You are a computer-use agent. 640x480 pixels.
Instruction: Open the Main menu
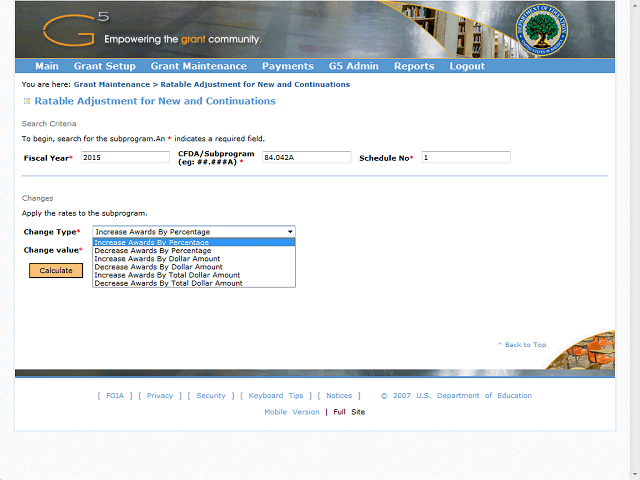pyautogui.click(x=47, y=66)
